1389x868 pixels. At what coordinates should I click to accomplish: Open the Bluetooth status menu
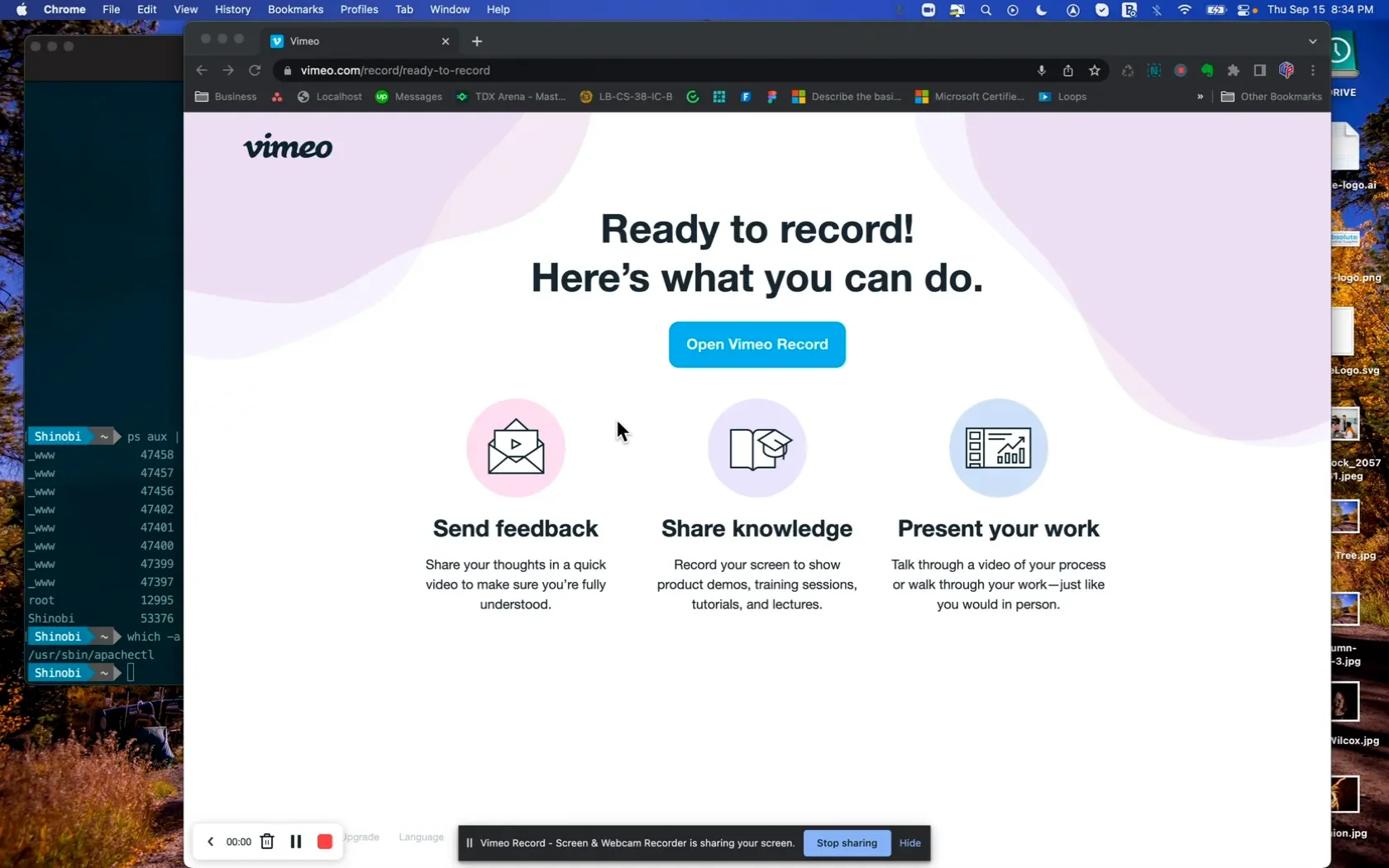coord(1157,10)
